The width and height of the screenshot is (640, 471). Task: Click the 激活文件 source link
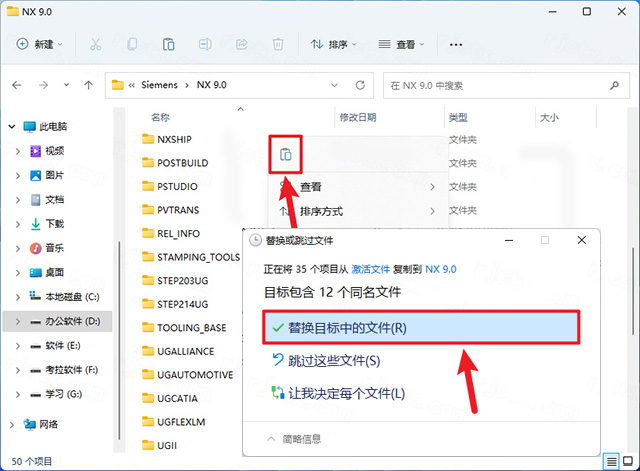tap(371, 269)
